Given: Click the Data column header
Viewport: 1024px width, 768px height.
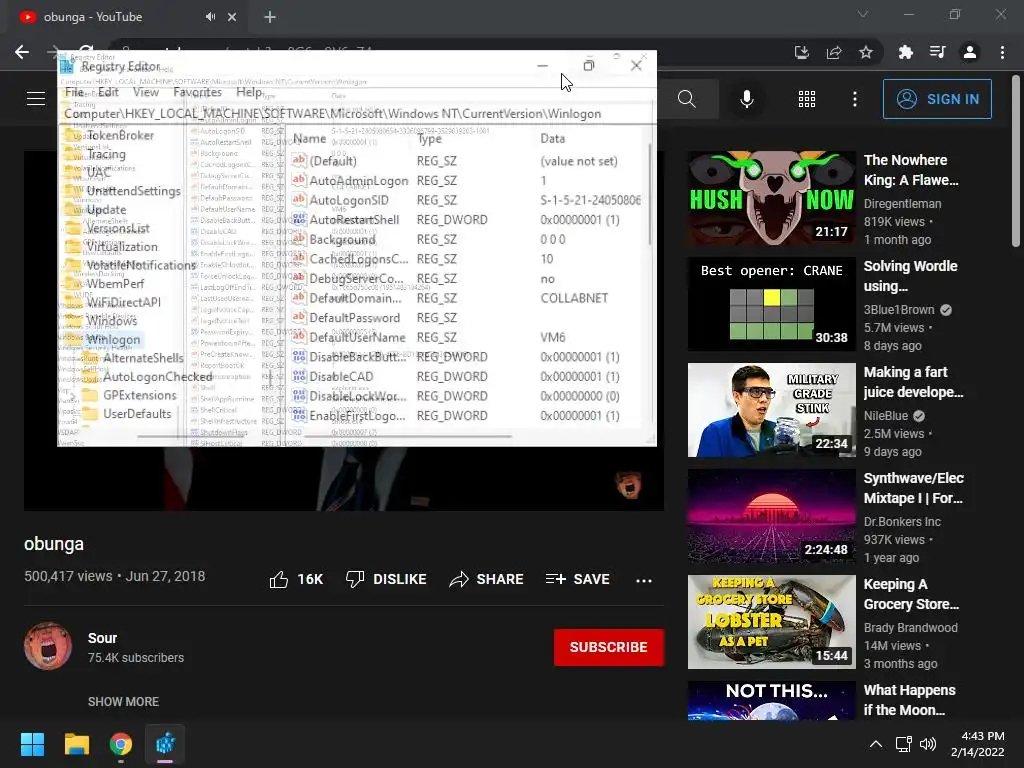Looking at the screenshot, I should (552, 138).
